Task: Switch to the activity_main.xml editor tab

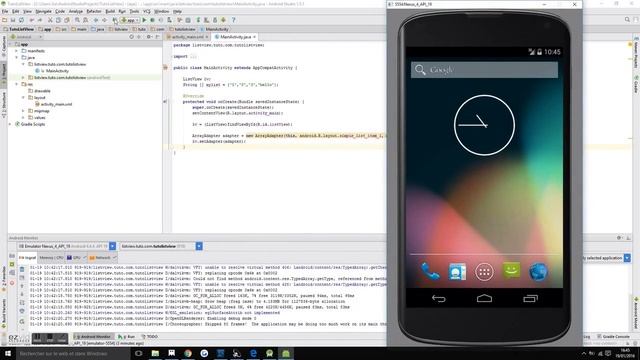Action: 187,37
